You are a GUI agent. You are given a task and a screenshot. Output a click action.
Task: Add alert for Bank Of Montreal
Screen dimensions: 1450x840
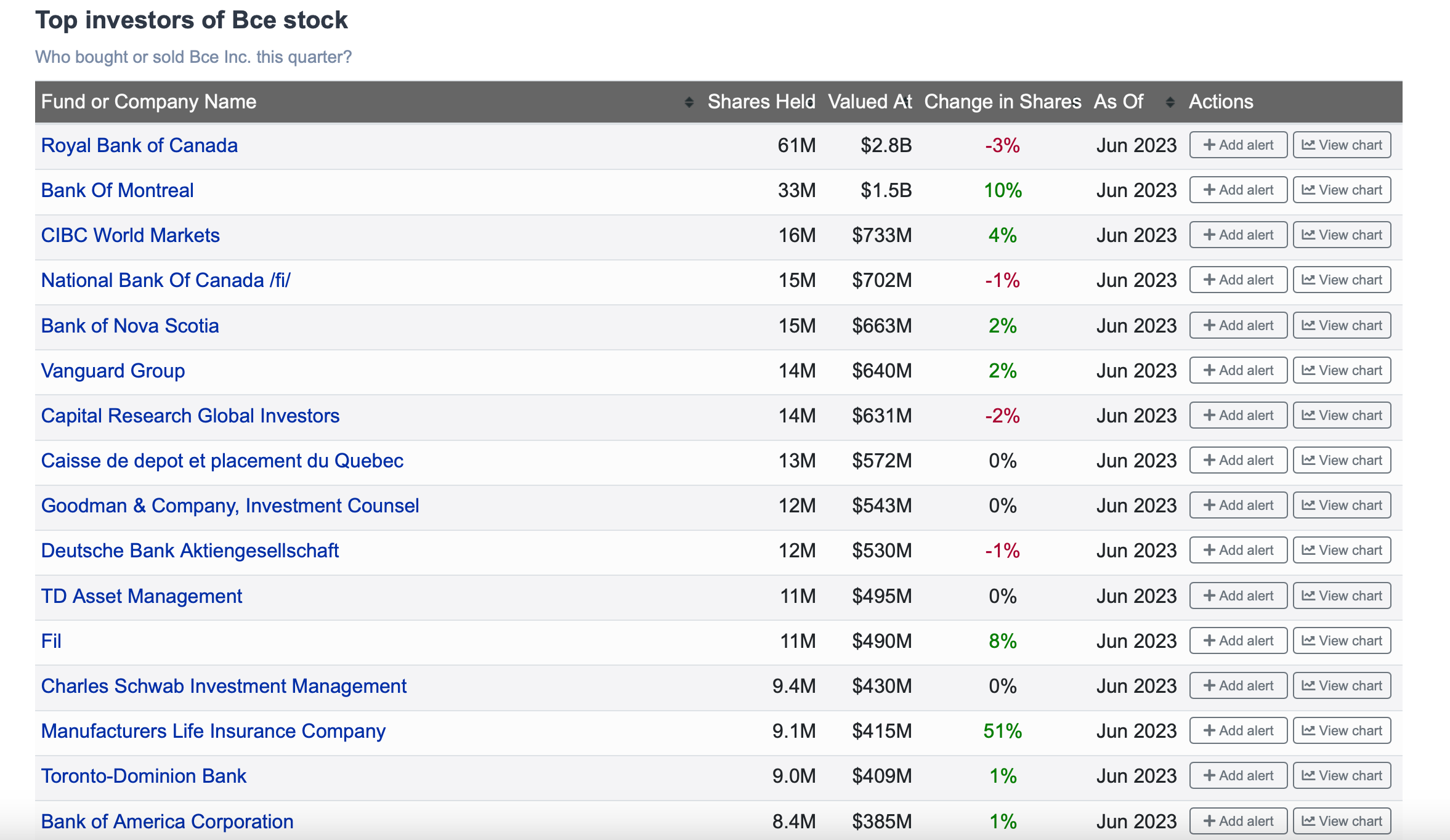pos(1238,190)
